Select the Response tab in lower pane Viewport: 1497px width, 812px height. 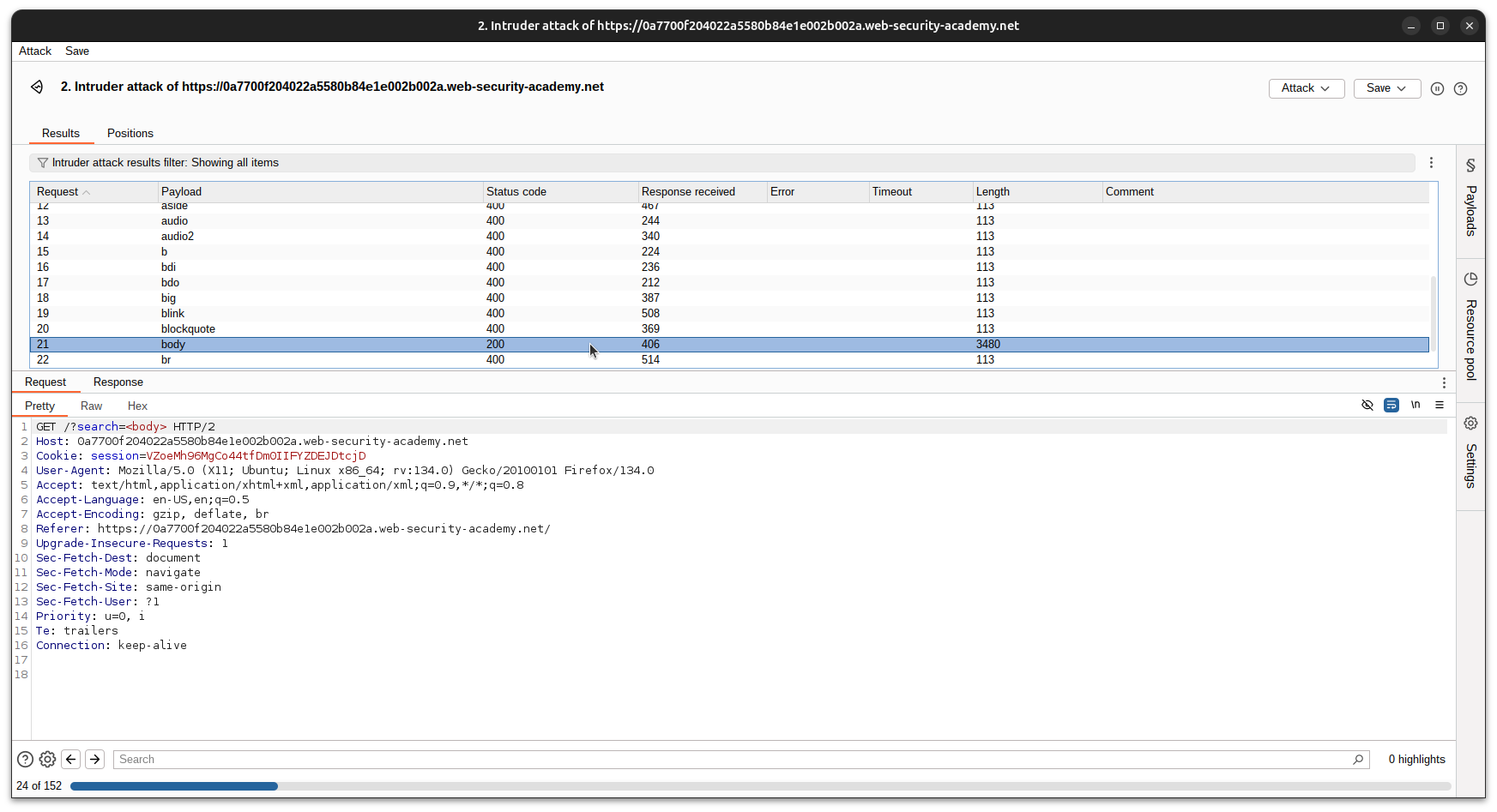point(118,382)
